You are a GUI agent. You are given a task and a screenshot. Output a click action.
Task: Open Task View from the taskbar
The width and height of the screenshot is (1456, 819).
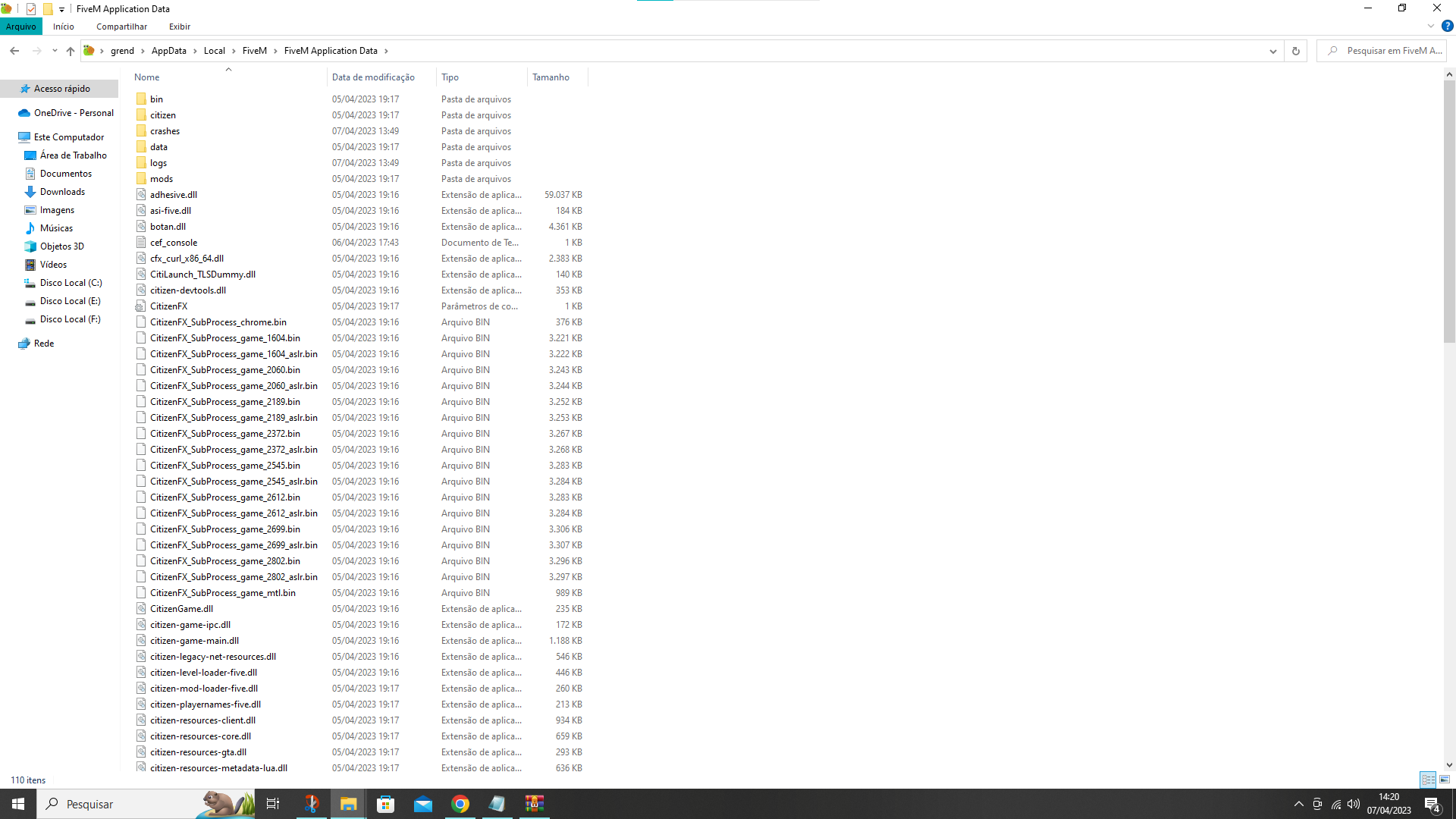[273, 804]
